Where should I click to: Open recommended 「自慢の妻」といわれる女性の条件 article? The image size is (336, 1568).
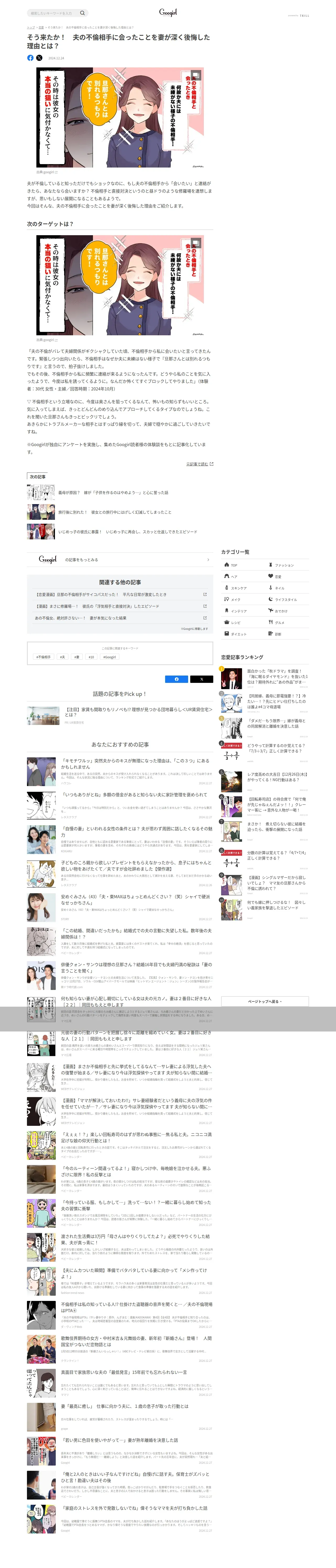[120, 839]
